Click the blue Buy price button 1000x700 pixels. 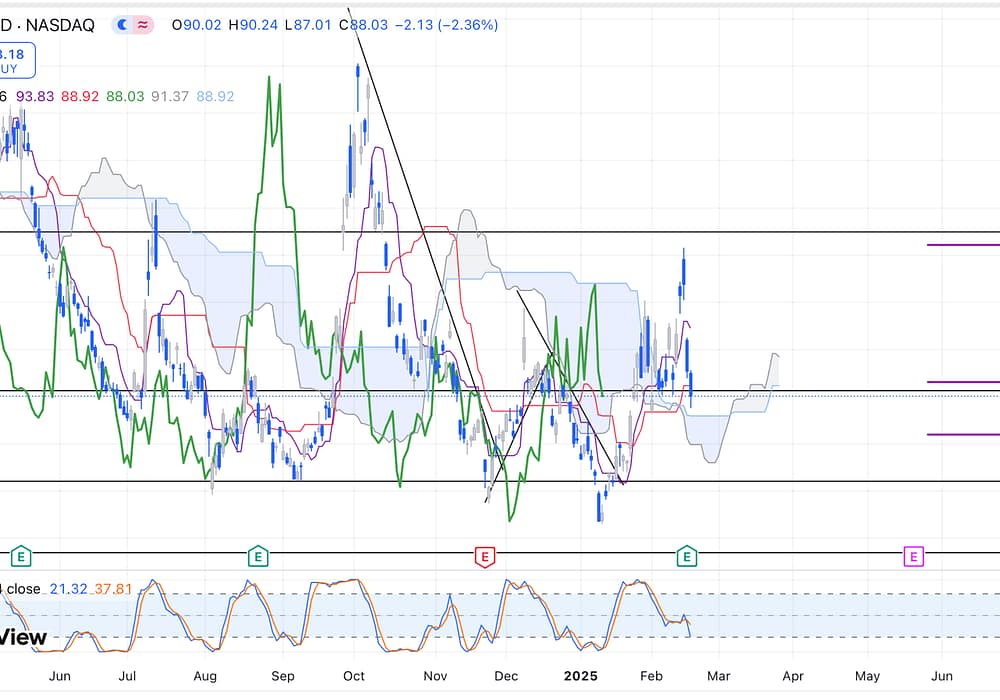16,60
